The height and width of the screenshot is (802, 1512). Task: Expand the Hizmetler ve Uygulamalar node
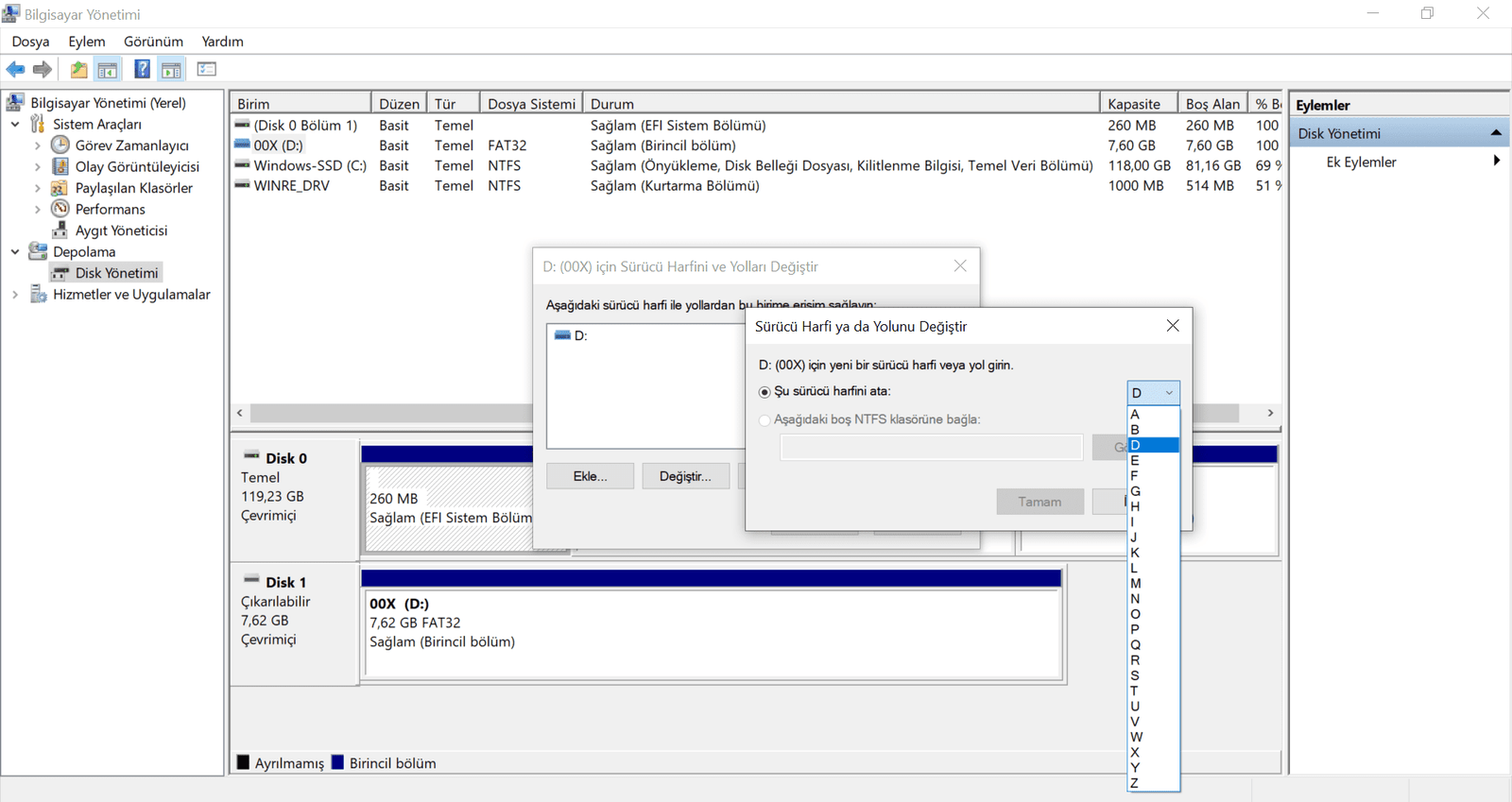[x=15, y=295]
